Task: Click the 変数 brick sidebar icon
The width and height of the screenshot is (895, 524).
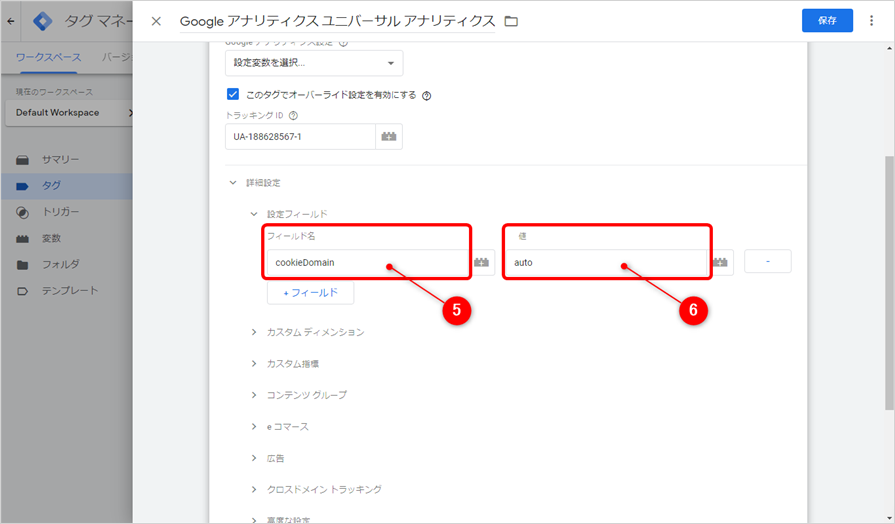Action: pos(22,239)
